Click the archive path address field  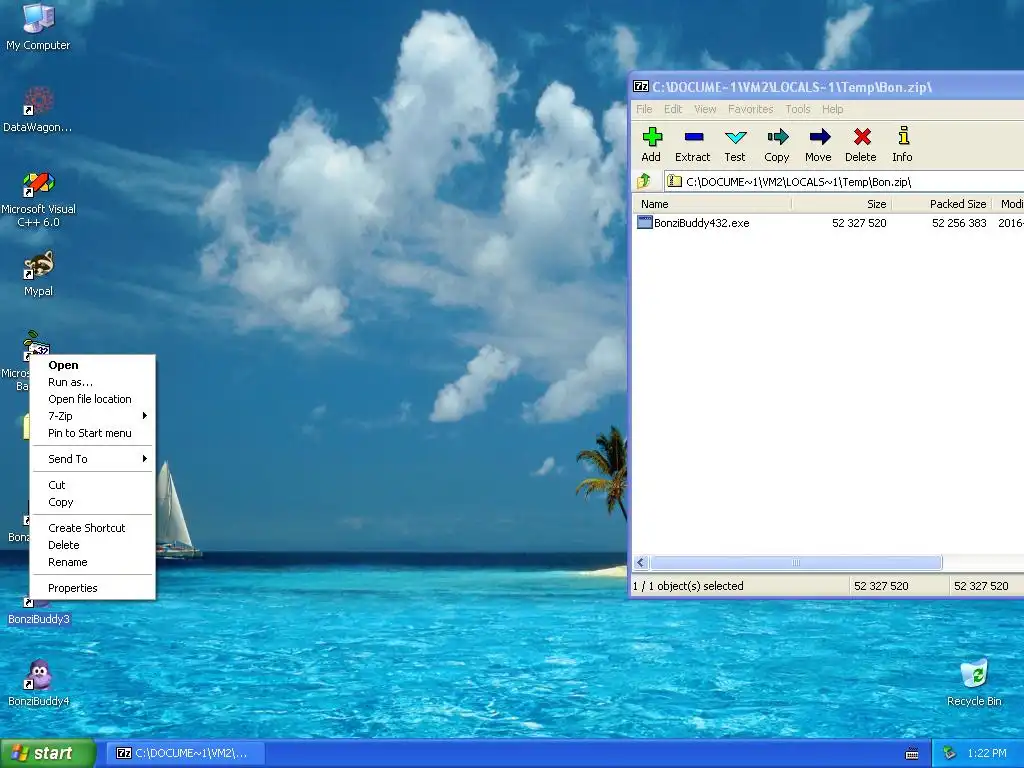coord(844,182)
